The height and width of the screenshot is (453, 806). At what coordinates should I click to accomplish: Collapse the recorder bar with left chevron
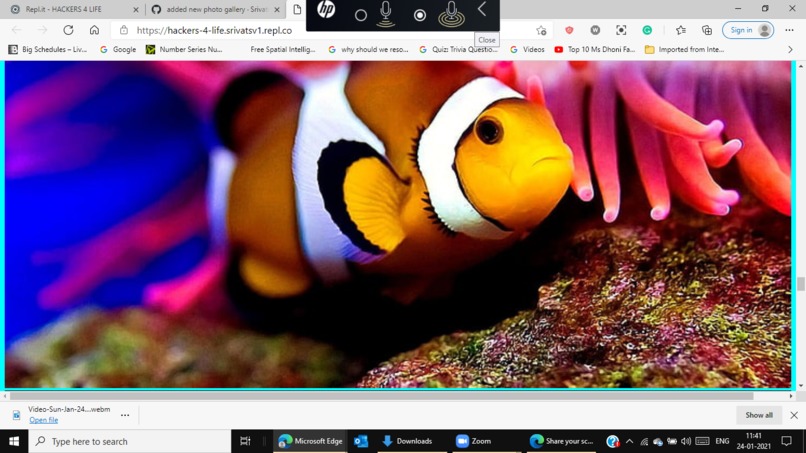482,9
